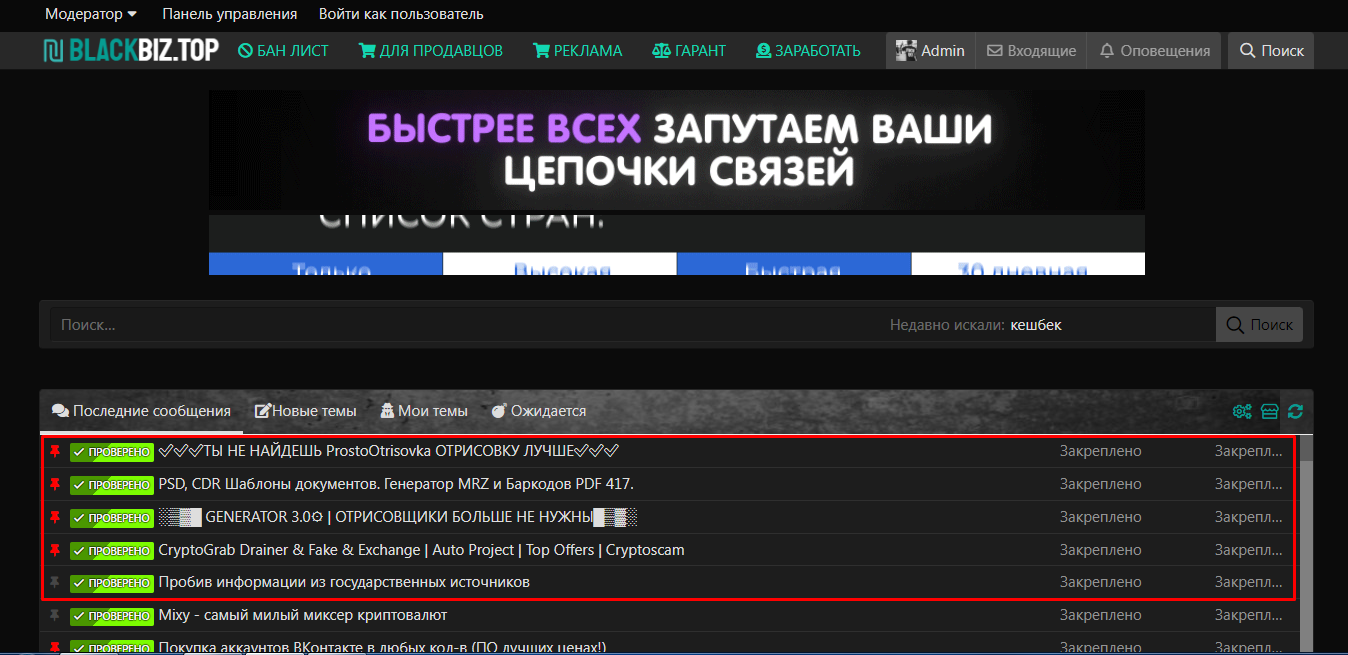Click the red pin icon on first thread
The width and height of the screenshot is (1348, 655).
55,452
